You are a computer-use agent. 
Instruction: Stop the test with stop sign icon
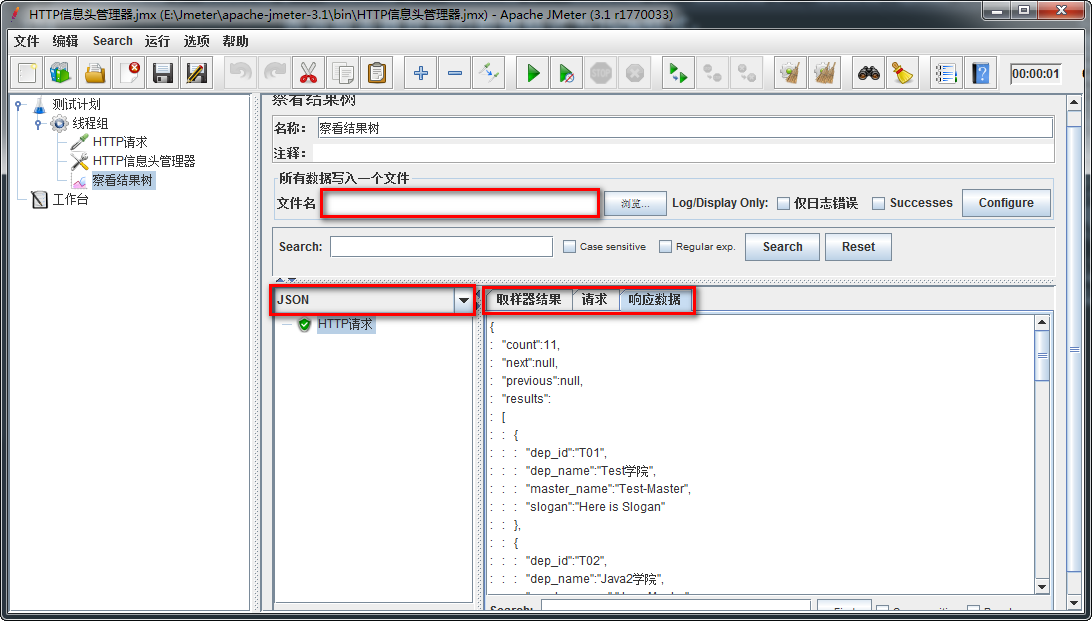600,72
